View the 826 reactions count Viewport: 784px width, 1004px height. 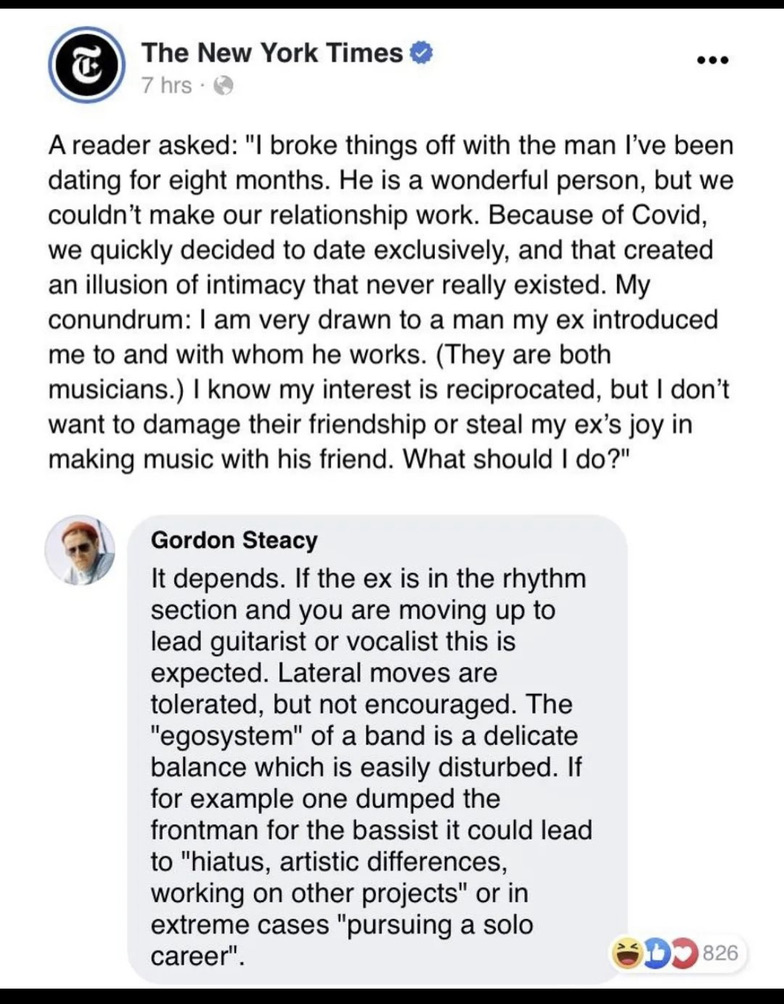coord(720,953)
